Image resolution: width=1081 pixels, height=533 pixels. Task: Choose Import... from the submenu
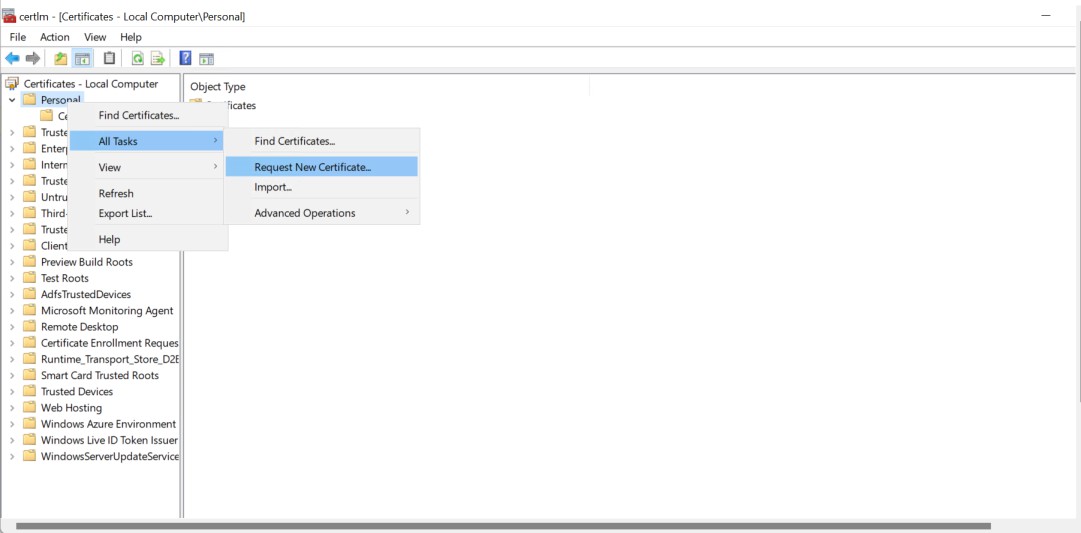[x=322, y=187]
